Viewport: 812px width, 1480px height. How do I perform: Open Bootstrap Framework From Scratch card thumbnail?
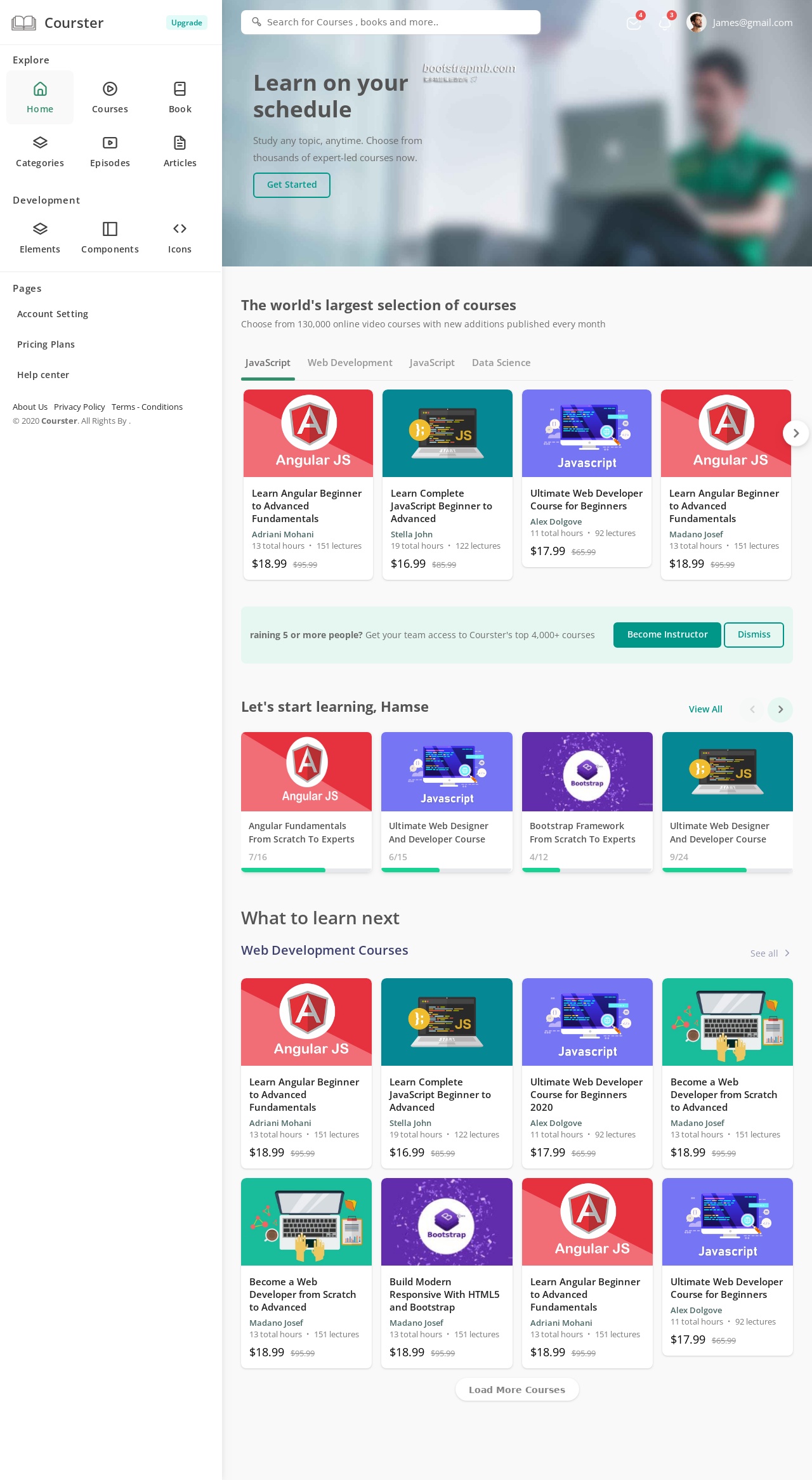(587, 771)
